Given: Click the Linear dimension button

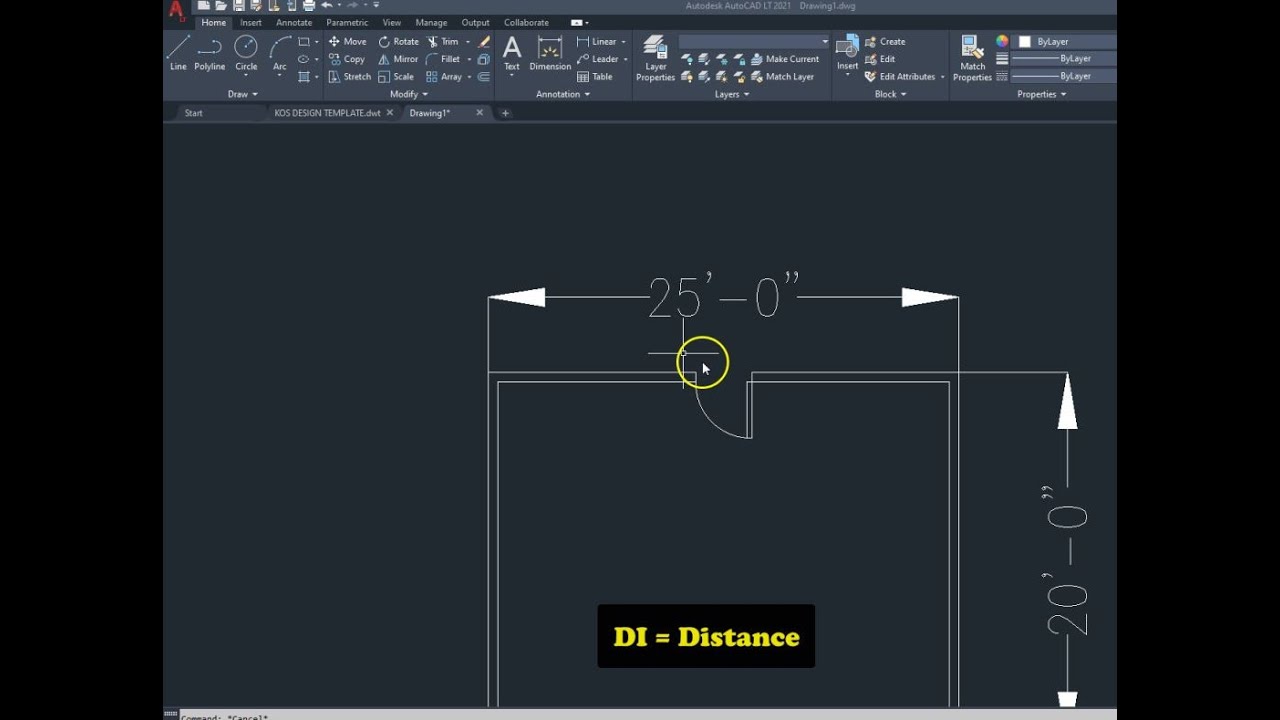Looking at the screenshot, I should point(597,42).
